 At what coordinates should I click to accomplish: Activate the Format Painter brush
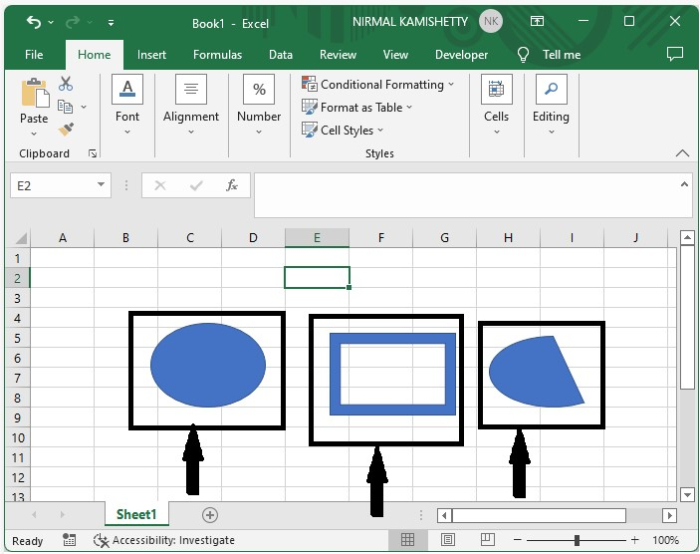point(66,129)
